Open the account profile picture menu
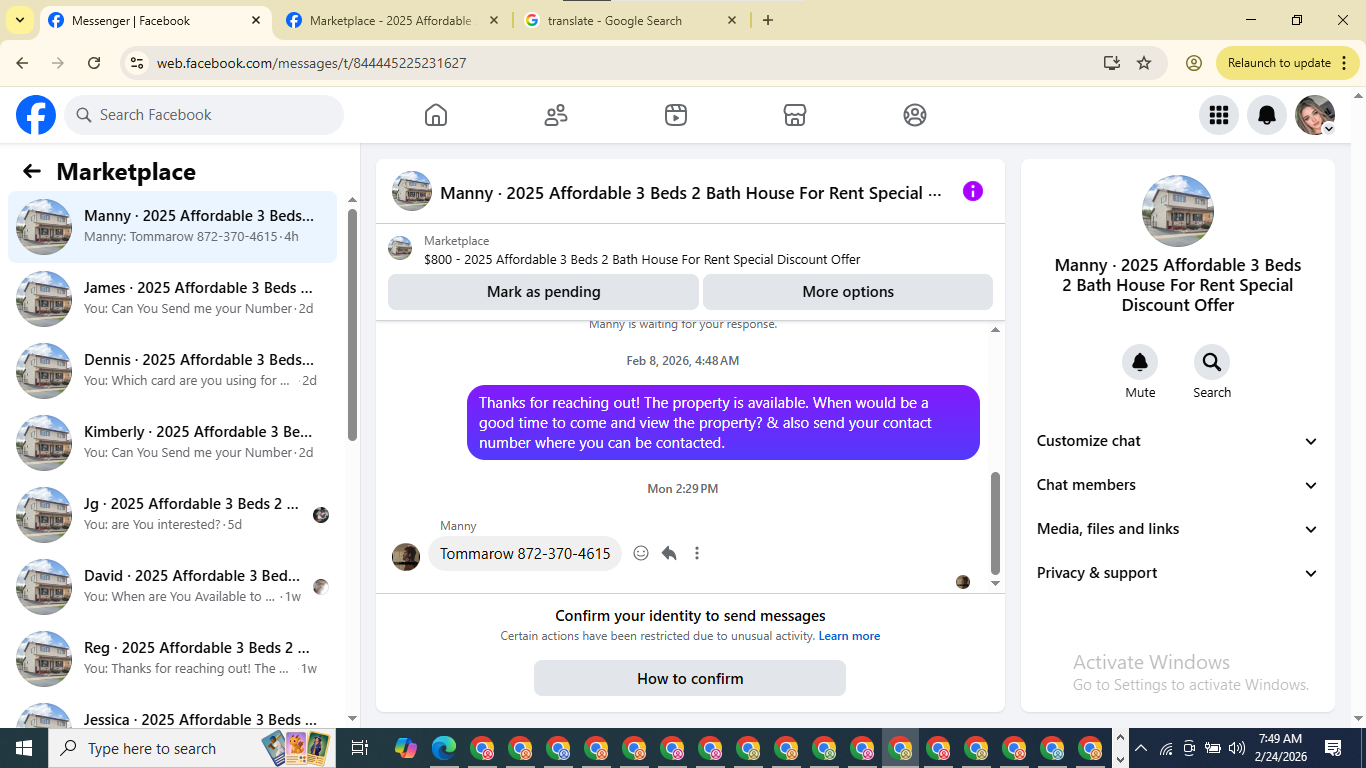This screenshot has height=768, width=1366. click(1315, 115)
